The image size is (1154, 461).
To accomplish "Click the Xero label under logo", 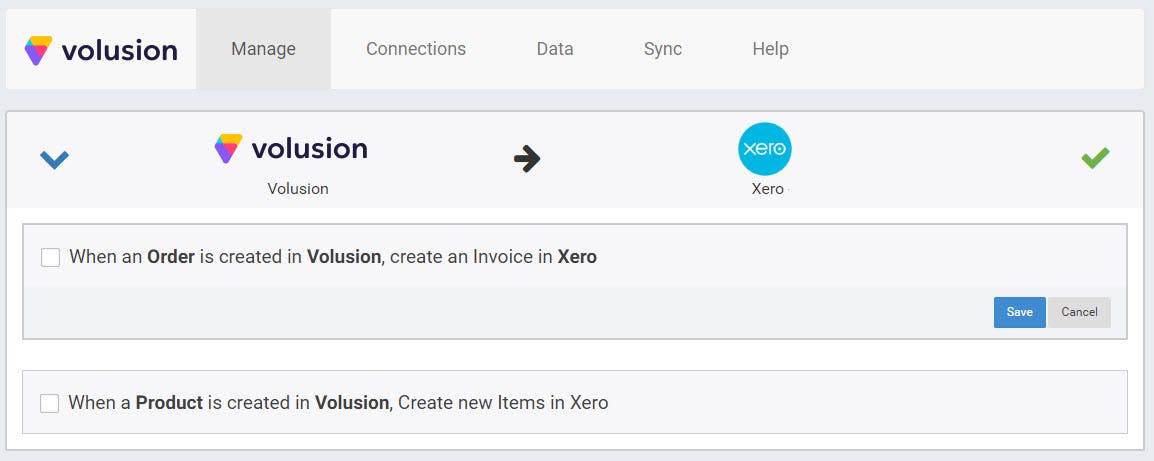I will (x=767, y=188).
